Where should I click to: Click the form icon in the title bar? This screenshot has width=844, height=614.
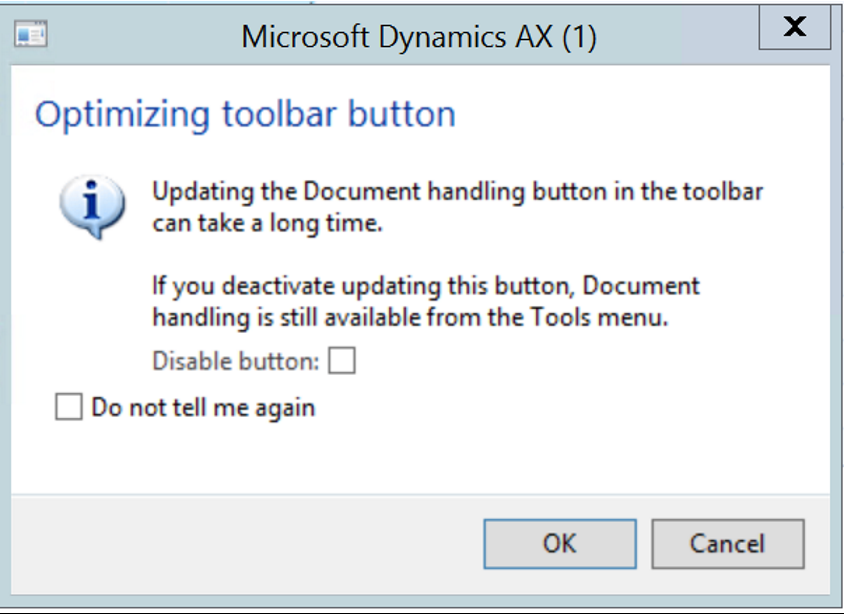point(31,33)
